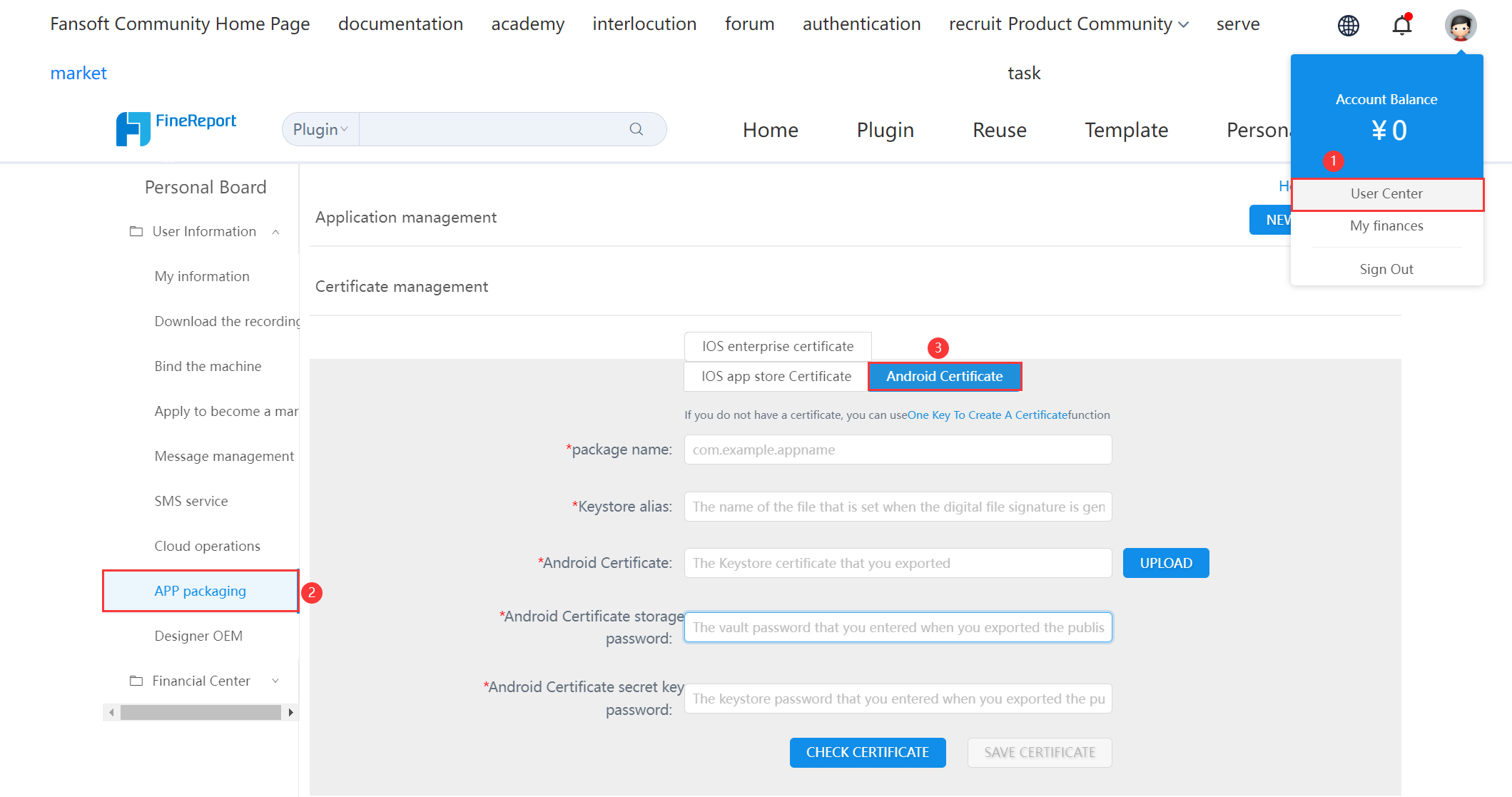Click sidebar scrollbar right arrow

290,712
